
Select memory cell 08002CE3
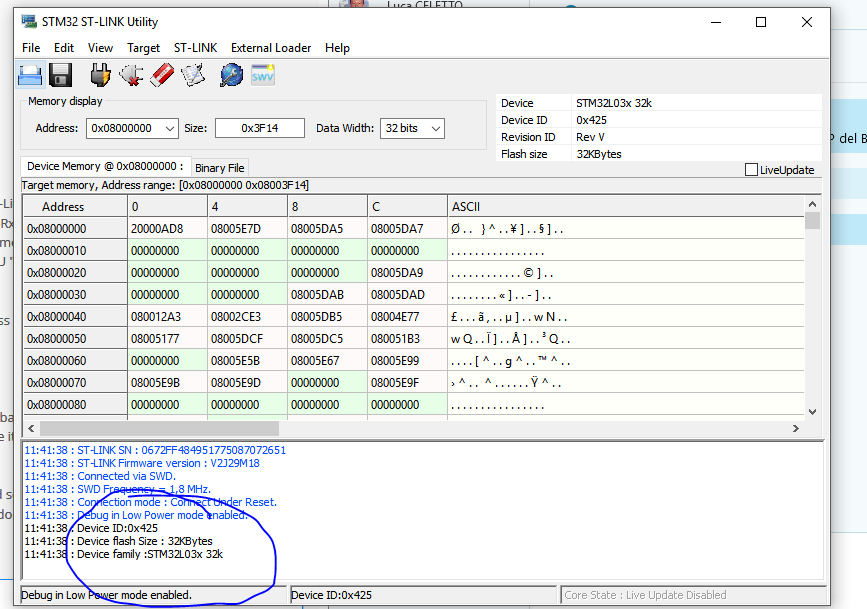(247, 317)
